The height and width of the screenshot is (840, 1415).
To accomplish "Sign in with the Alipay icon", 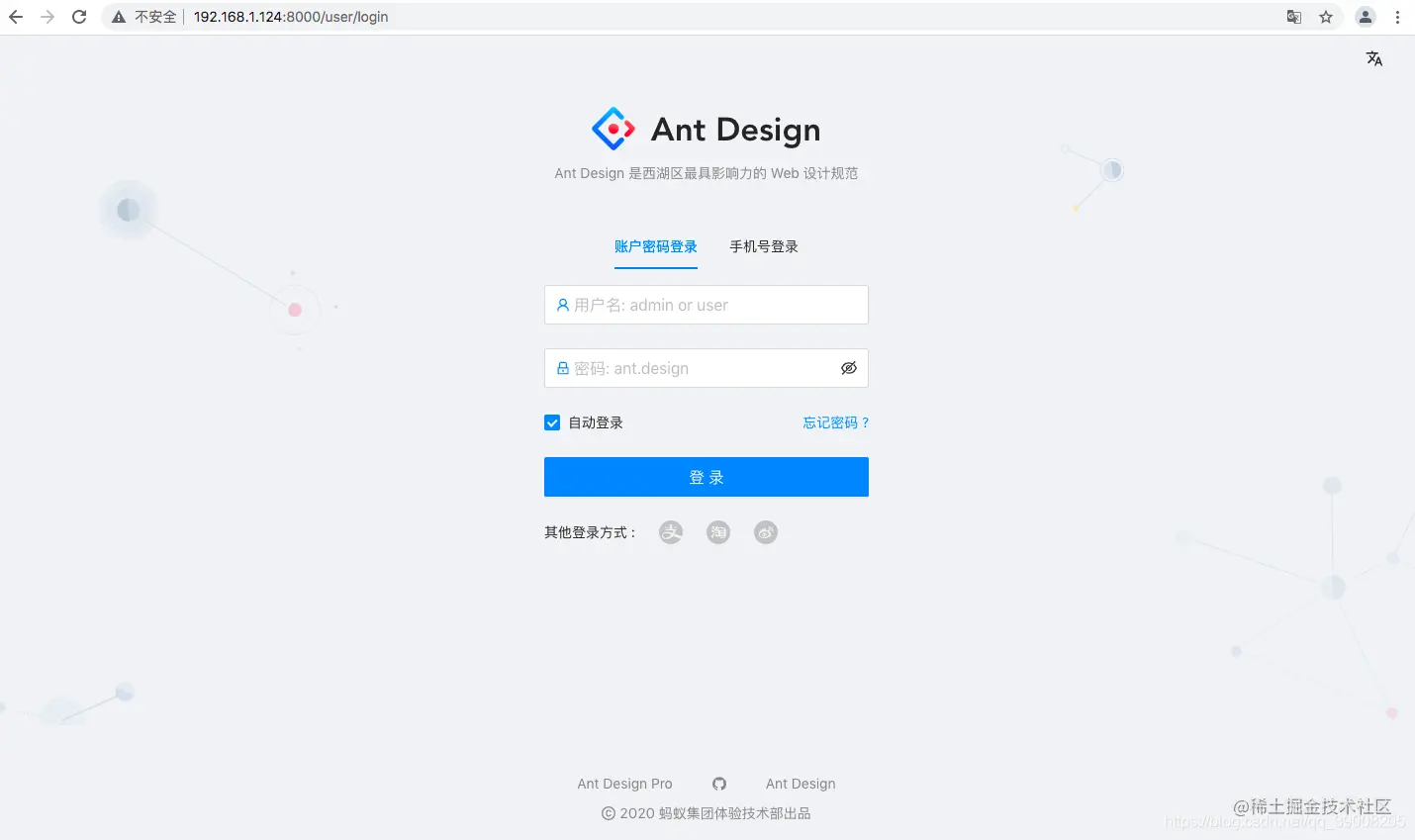I will (x=671, y=532).
